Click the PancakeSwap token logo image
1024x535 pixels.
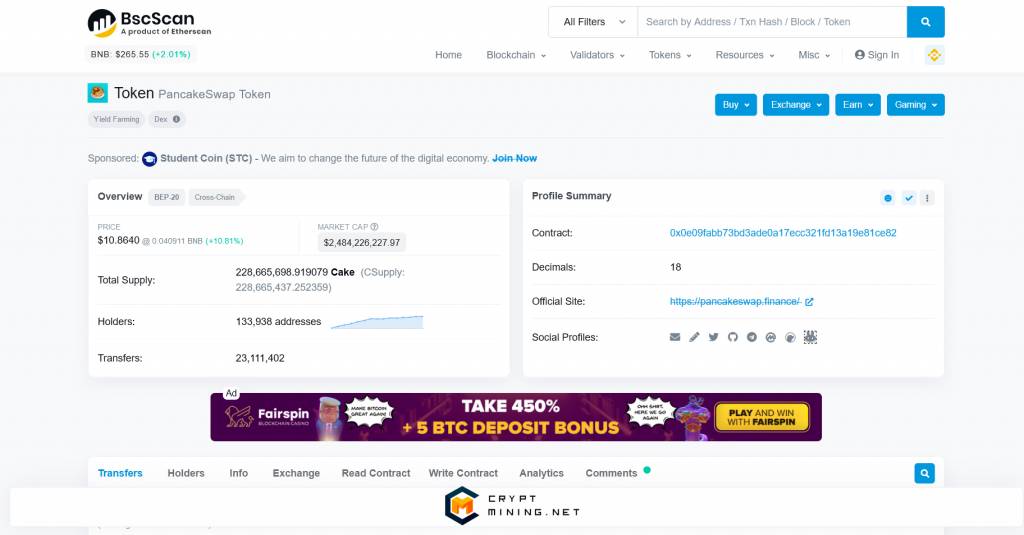tap(98, 93)
